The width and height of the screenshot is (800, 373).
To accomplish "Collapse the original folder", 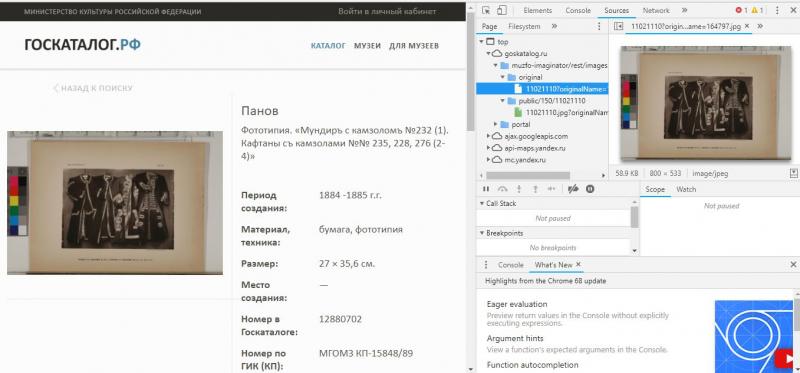I will (x=502, y=77).
